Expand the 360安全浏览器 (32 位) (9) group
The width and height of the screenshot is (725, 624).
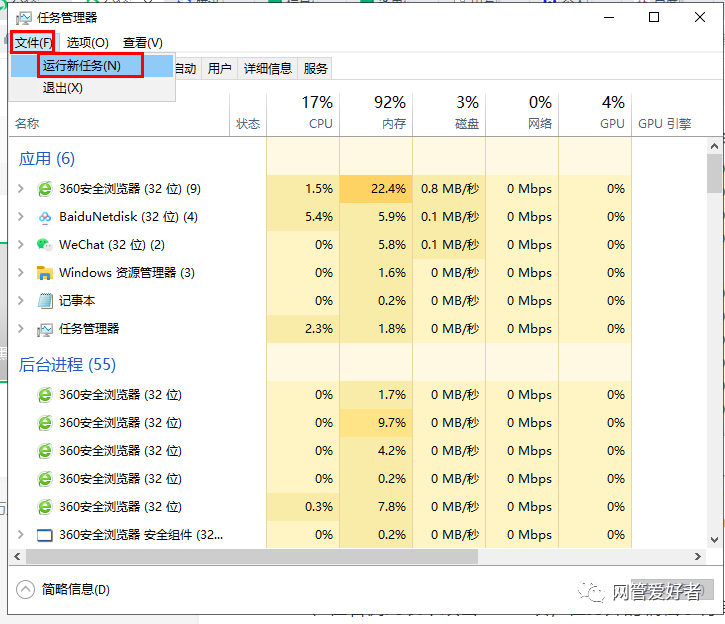click(21, 189)
